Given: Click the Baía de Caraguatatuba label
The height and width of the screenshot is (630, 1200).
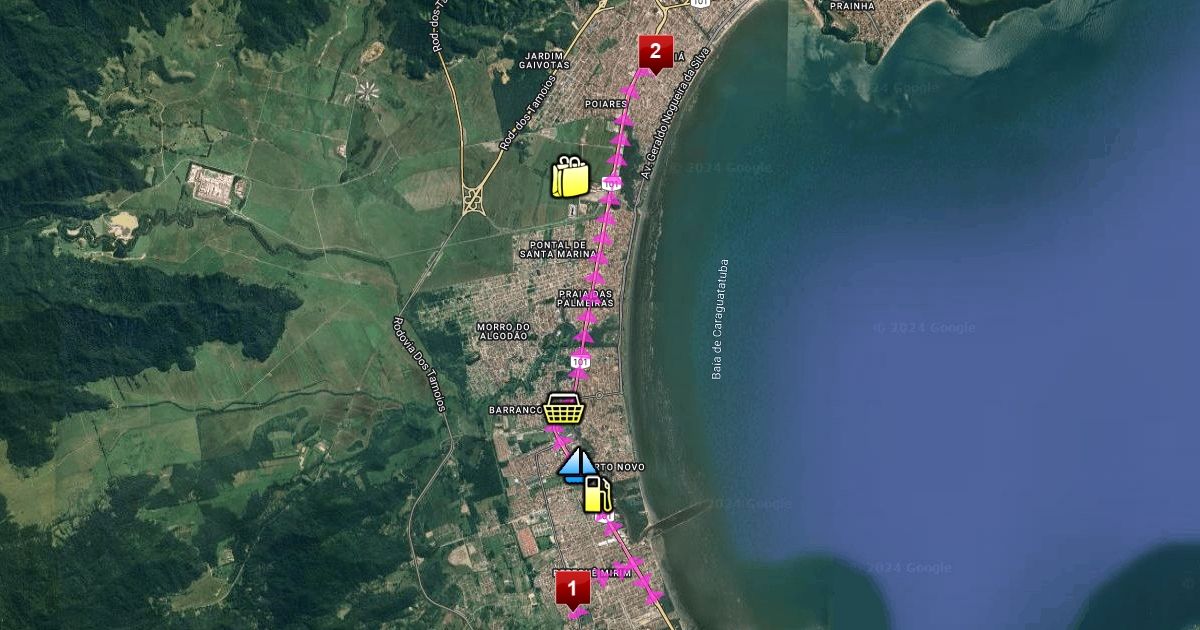Looking at the screenshot, I should tap(719, 320).
